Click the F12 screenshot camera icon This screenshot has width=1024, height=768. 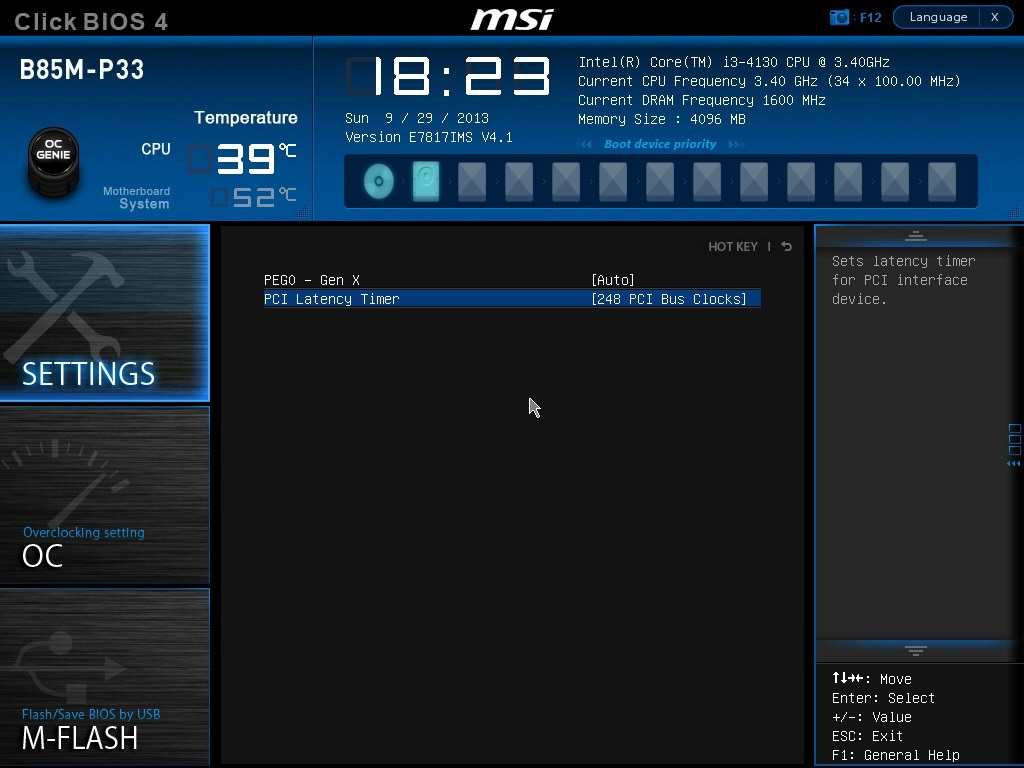pos(839,17)
